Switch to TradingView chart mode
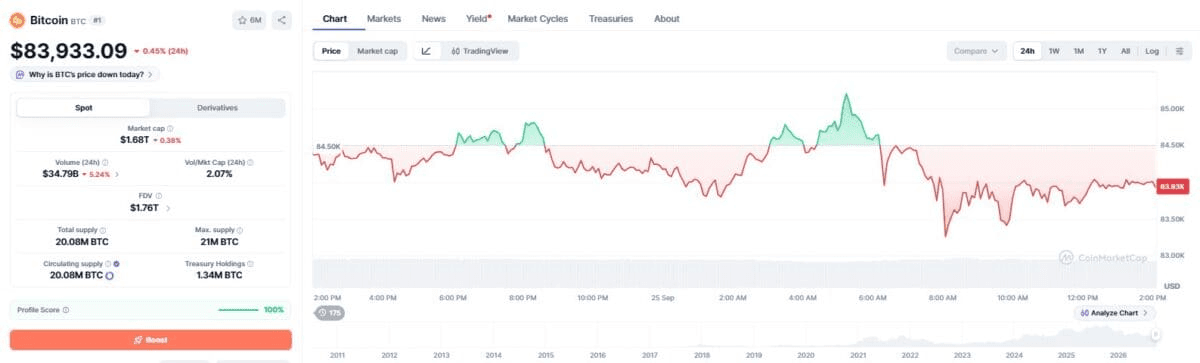The image size is (1200, 363). coord(479,51)
